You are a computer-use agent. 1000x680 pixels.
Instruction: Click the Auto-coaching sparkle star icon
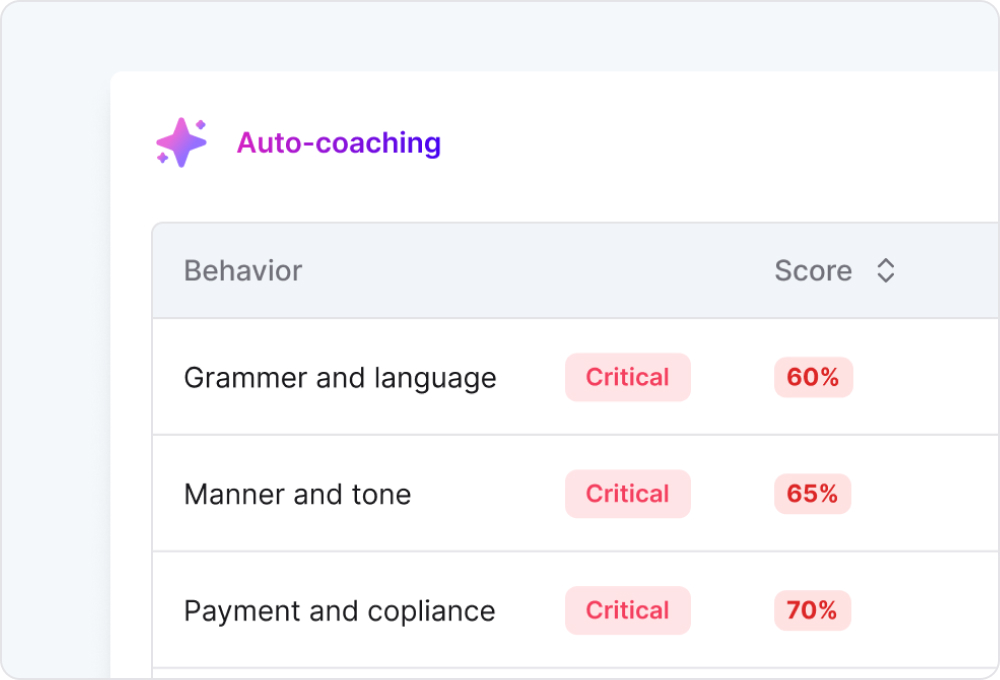(x=182, y=142)
